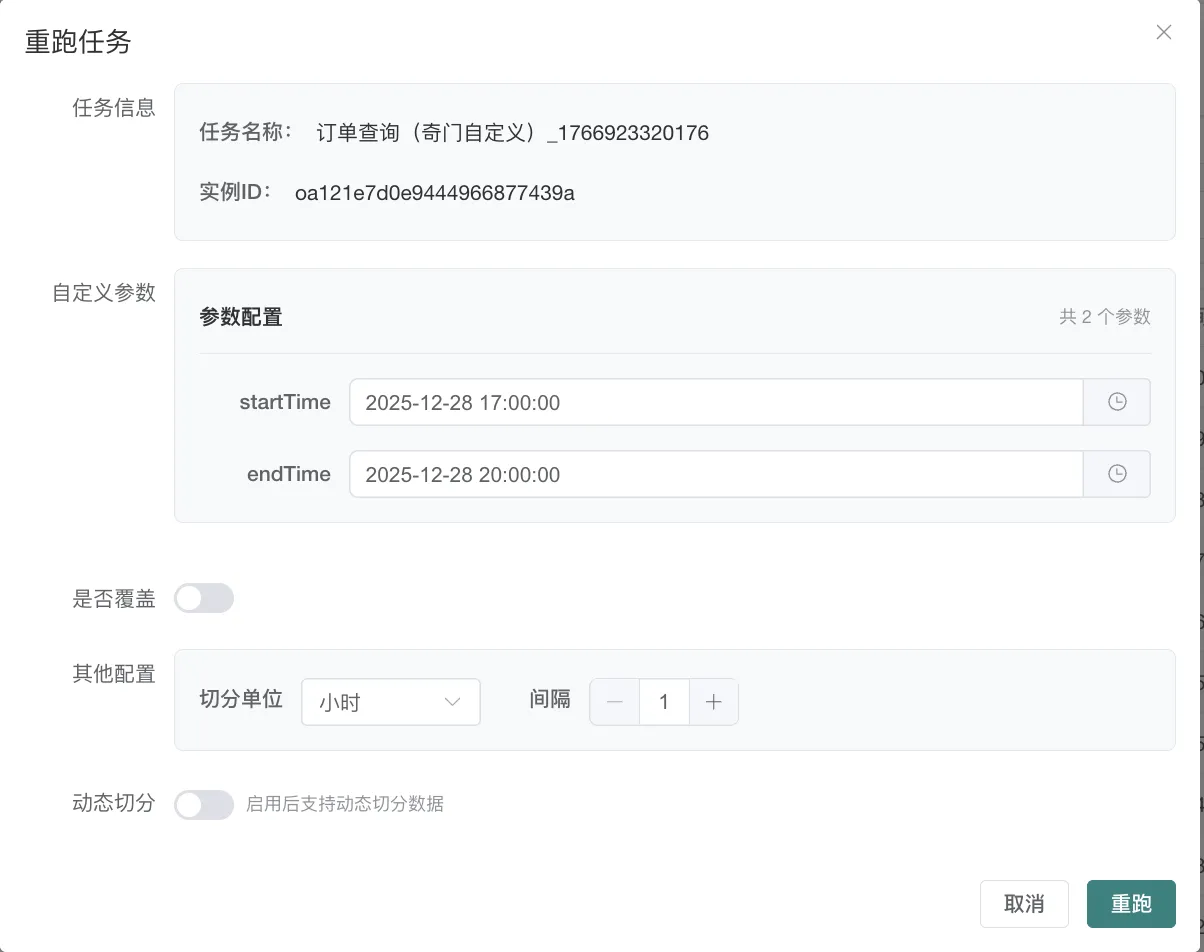Viewport: 1204px width, 952px height.
Task: Click the 参数配置 section heading
Action: (241, 317)
